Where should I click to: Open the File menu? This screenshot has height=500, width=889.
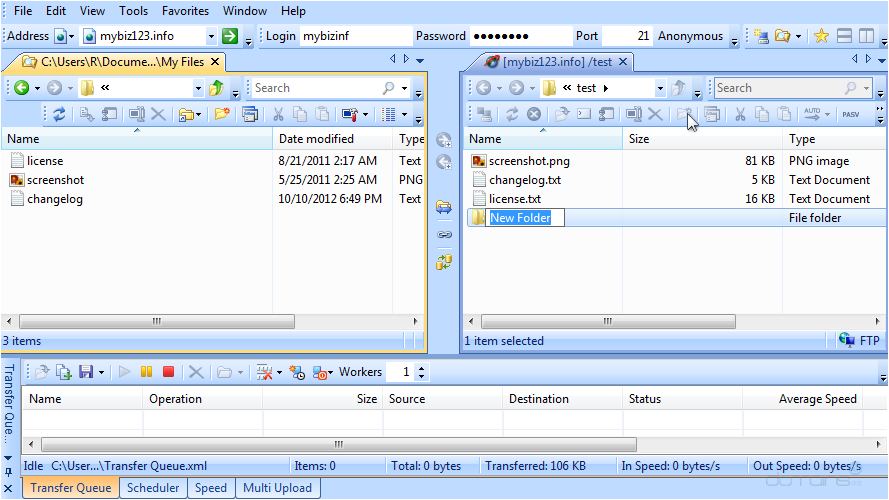pos(23,11)
